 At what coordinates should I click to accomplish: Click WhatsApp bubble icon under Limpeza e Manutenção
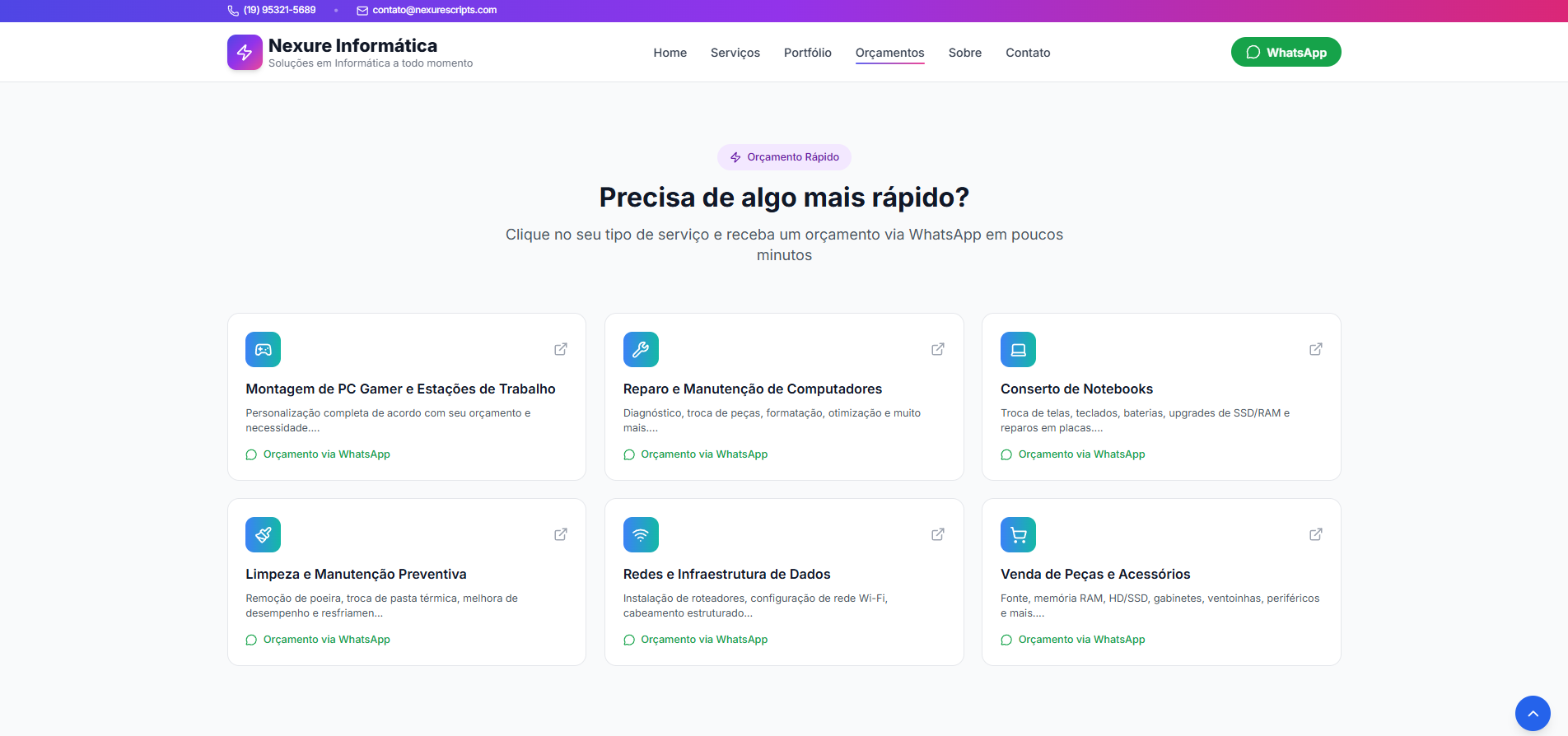point(251,640)
